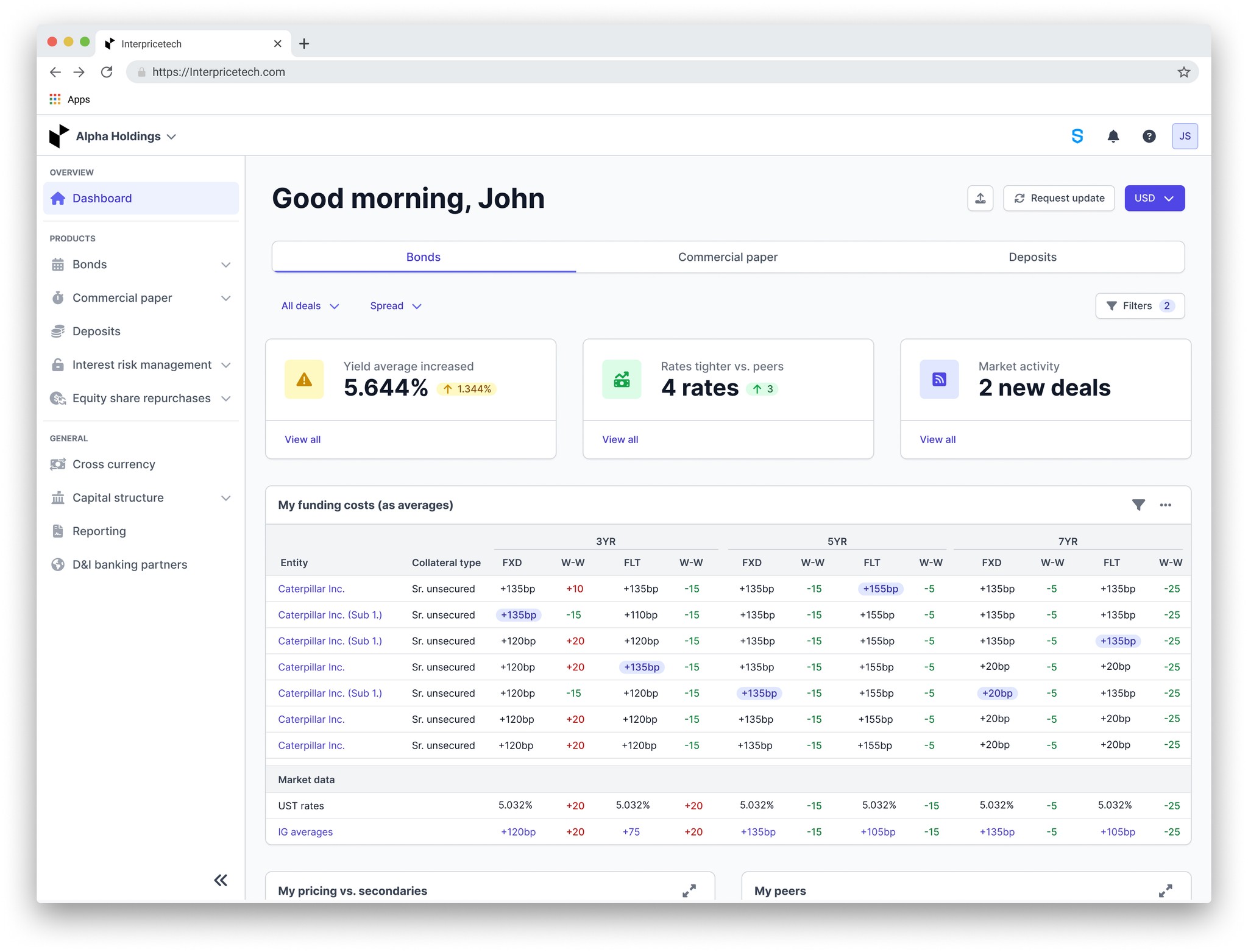Bookmark page with star icon
Viewport: 1248px width, 952px height.
pyautogui.click(x=1183, y=73)
